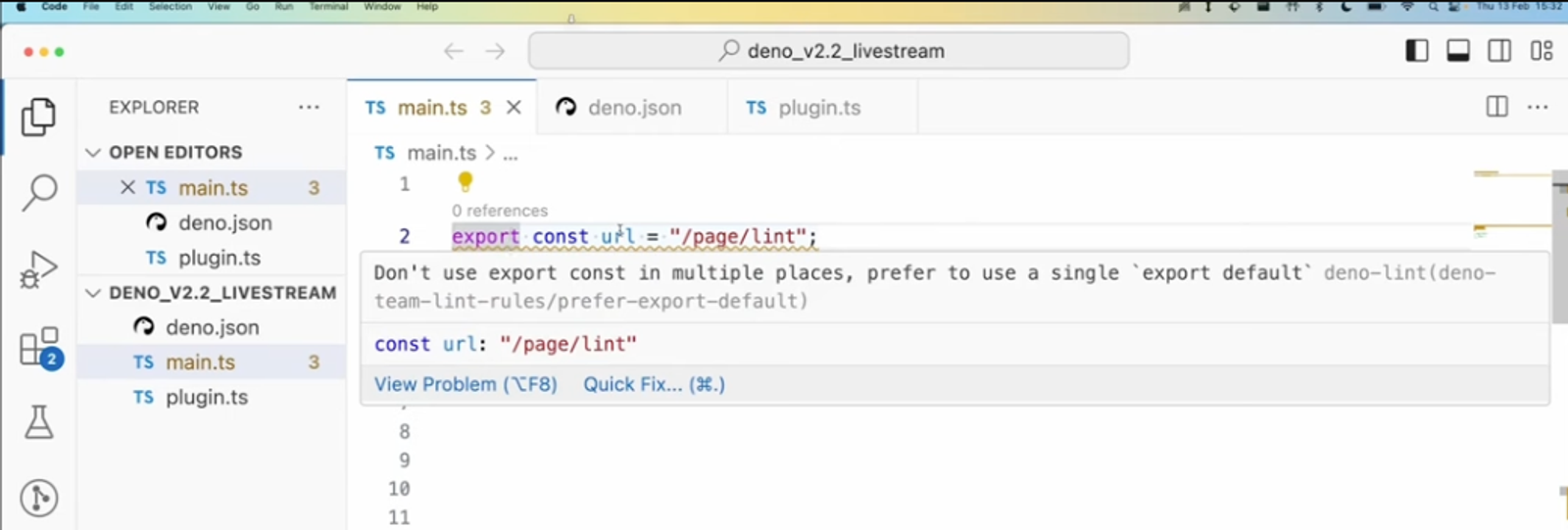Open the Source Control view icon
Screen dimensions: 1568x530
pos(38,498)
